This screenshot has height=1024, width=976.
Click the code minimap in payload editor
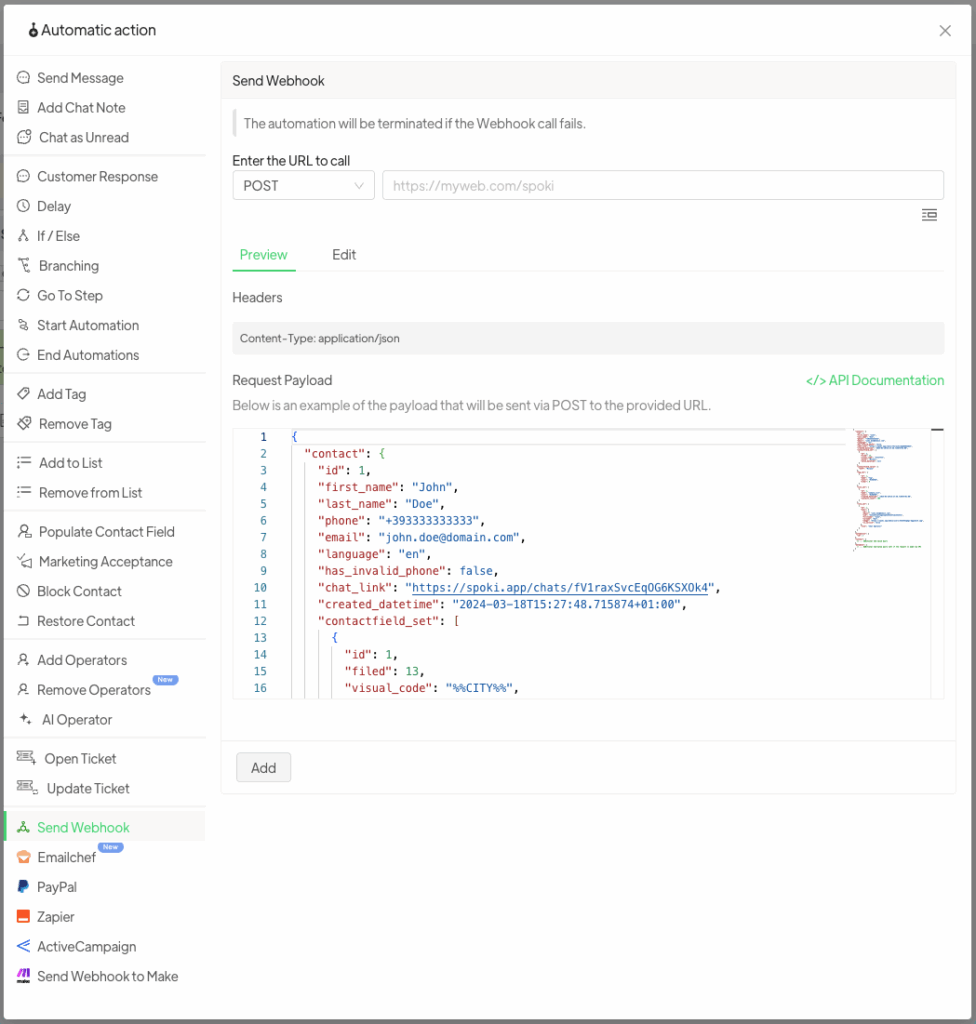coord(887,490)
